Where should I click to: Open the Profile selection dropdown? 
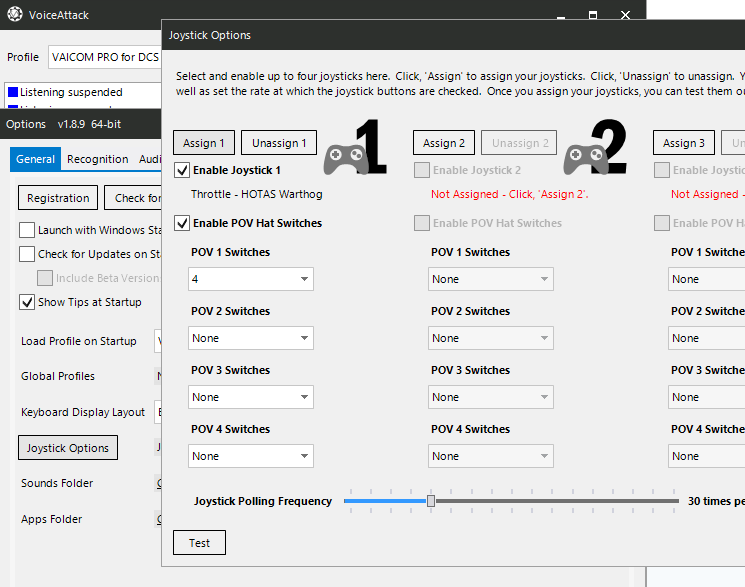105,57
